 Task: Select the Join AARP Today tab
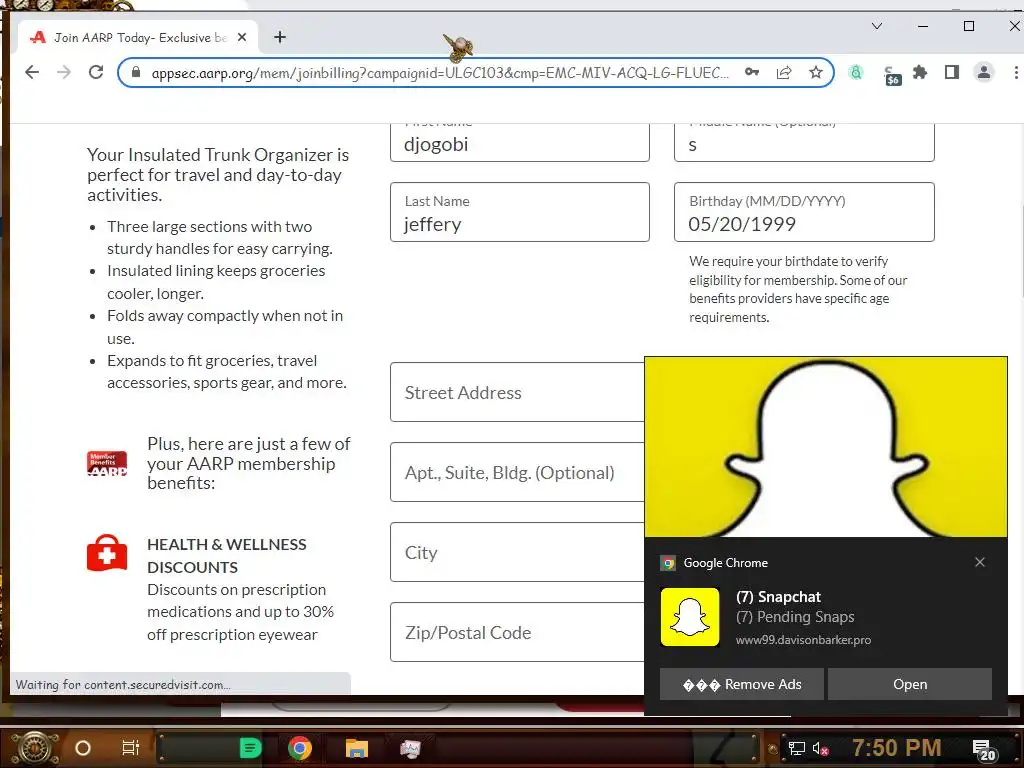[x=137, y=37]
